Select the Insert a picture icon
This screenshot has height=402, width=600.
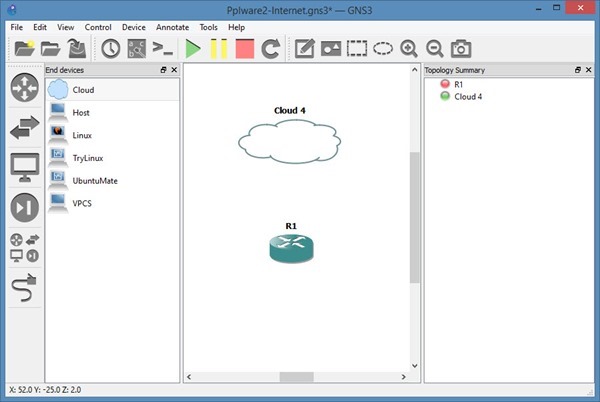coord(331,49)
